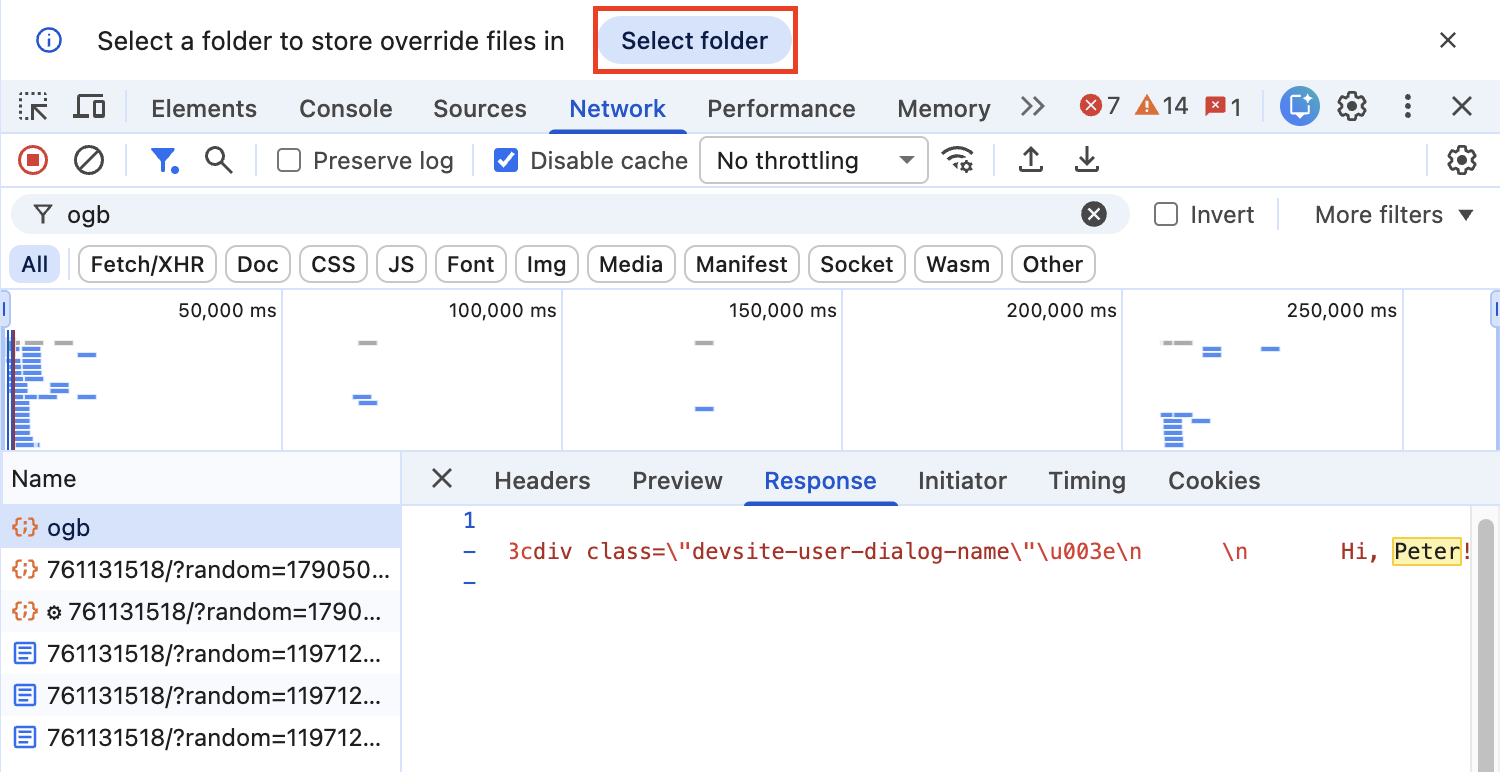The height and width of the screenshot is (772, 1500).
Task: Stop recording the network log
Action: (x=33, y=160)
